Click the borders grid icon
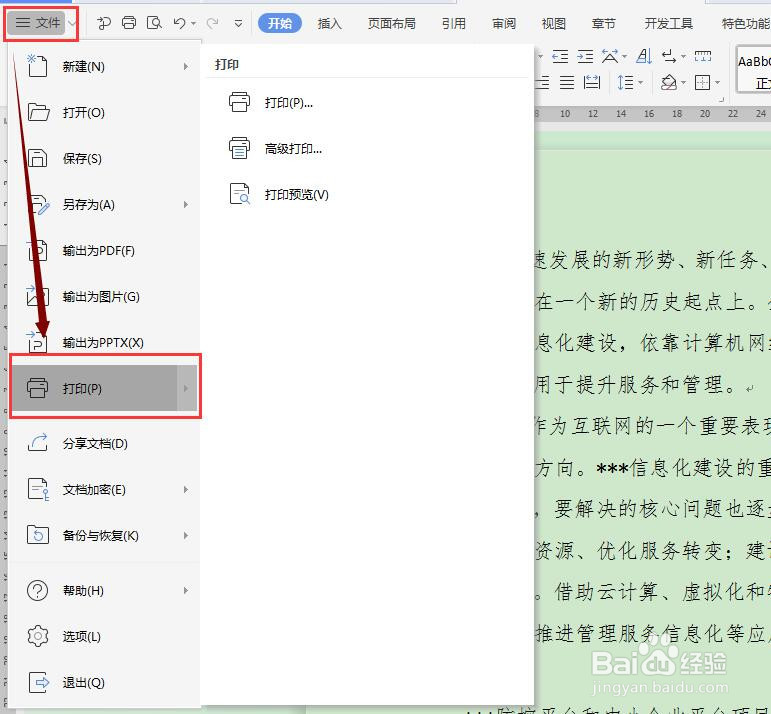This screenshot has width=771, height=714. click(702, 82)
